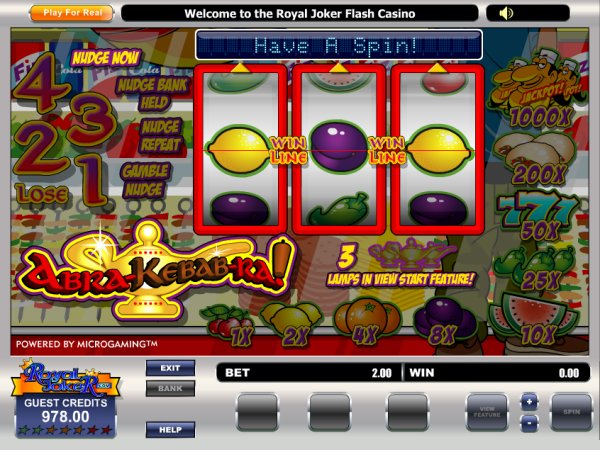This screenshot has width=600, height=450.
Task: Click the 777 50x paytable symbol
Action: 539,216
